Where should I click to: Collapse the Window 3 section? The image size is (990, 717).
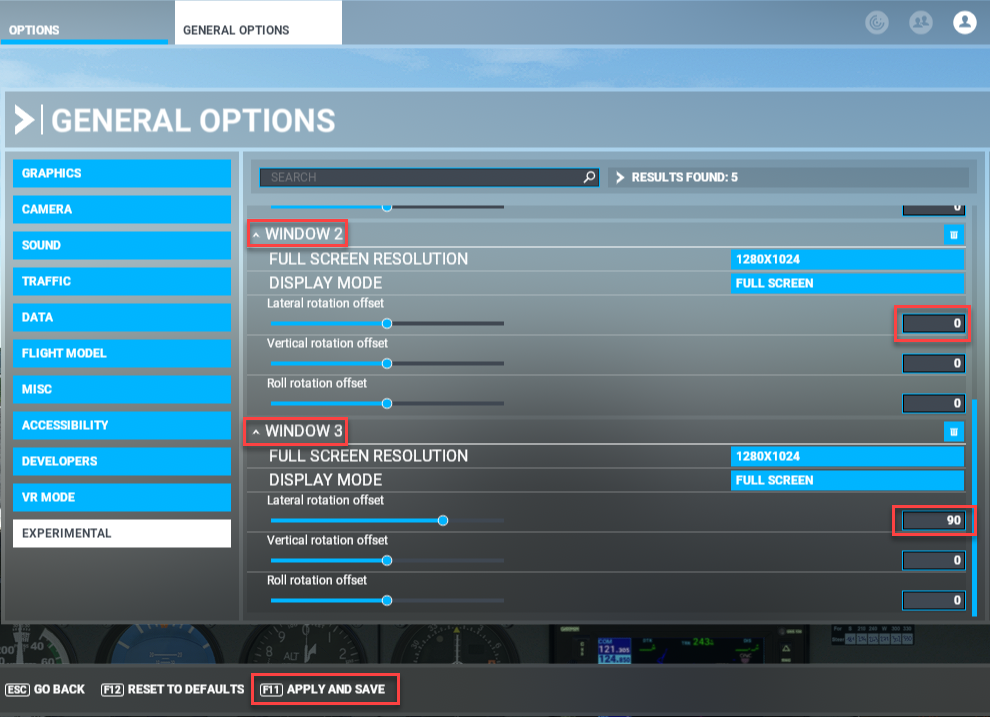coord(255,432)
